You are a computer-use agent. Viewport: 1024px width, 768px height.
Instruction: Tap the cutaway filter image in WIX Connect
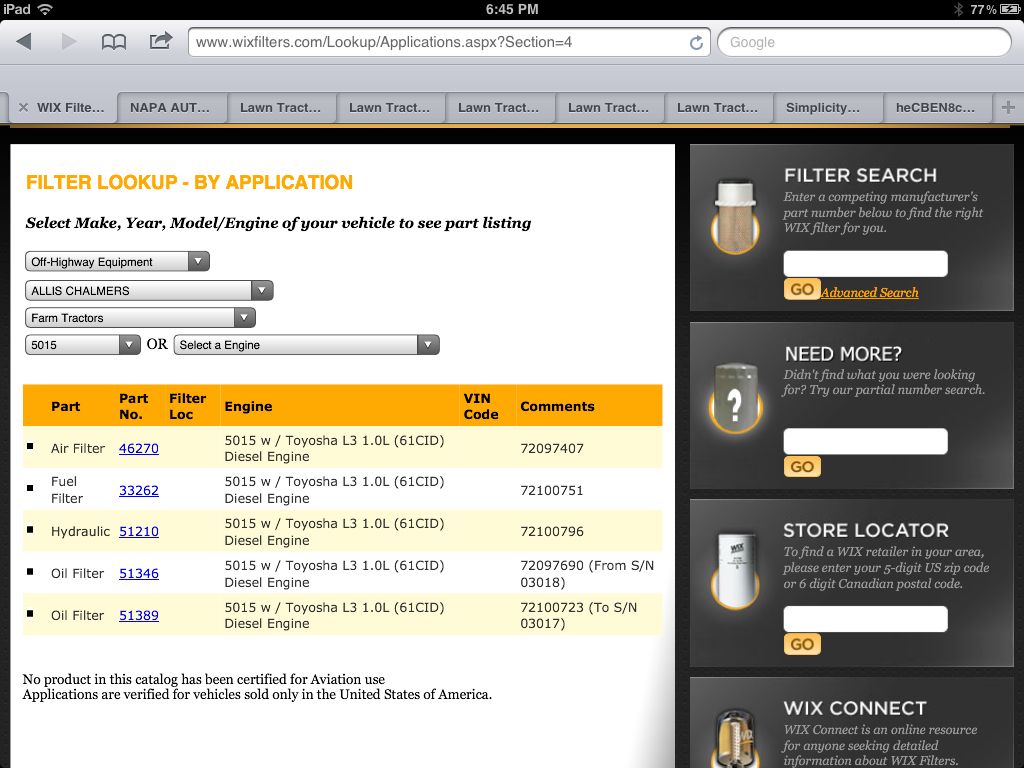735,738
